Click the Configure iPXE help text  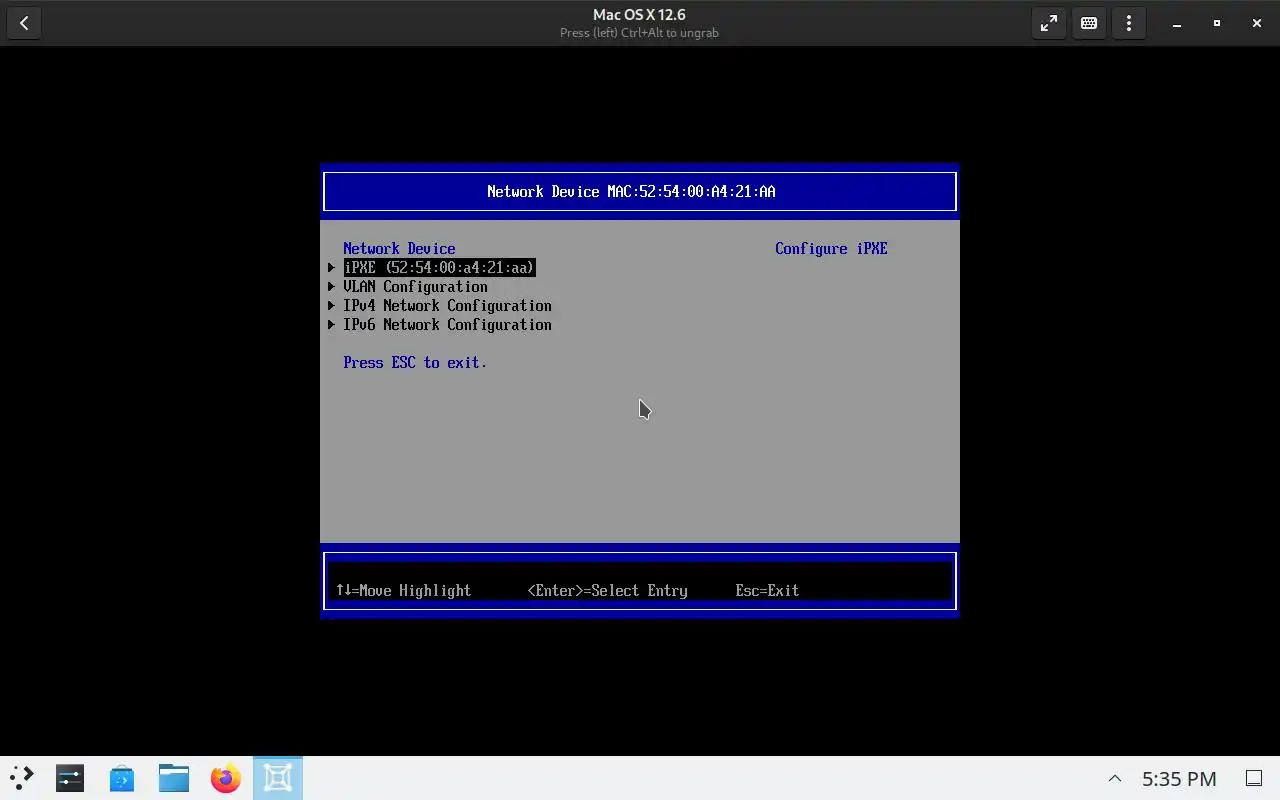[831, 249]
